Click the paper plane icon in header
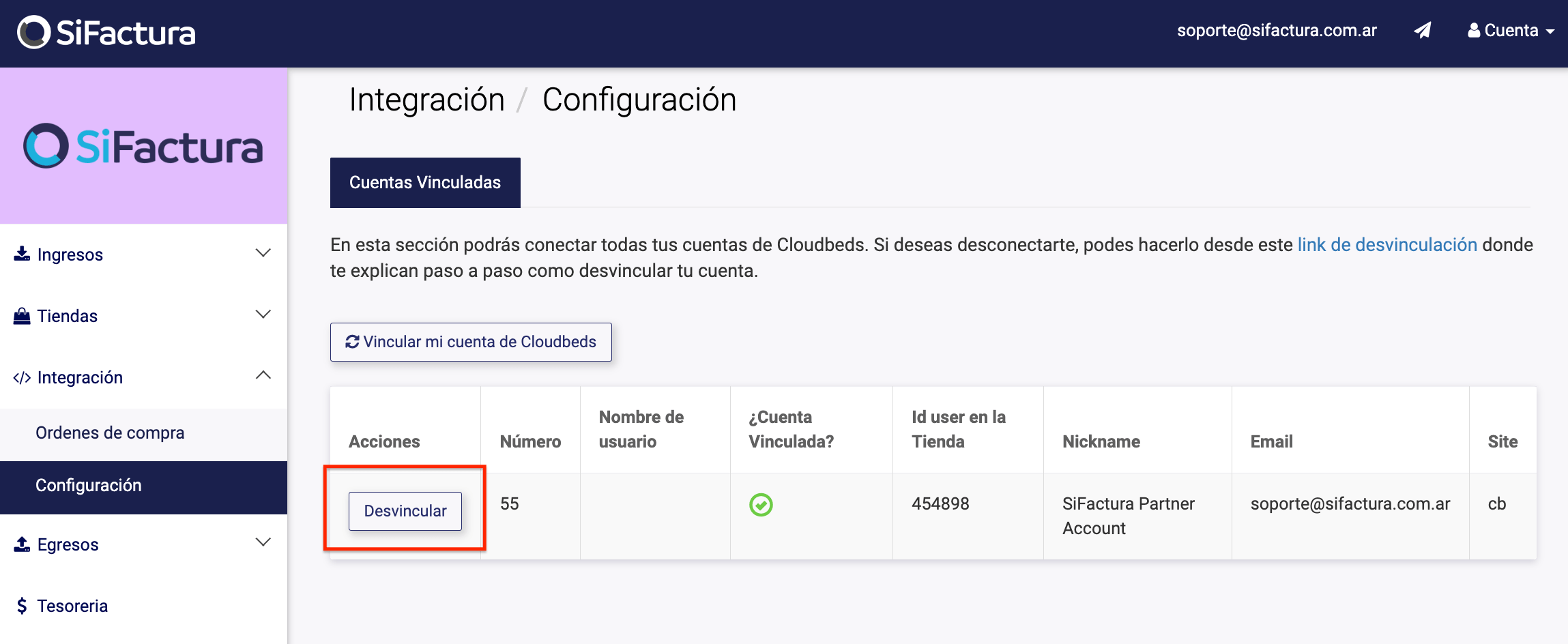Viewport: 1568px width, 644px height. (x=1422, y=31)
